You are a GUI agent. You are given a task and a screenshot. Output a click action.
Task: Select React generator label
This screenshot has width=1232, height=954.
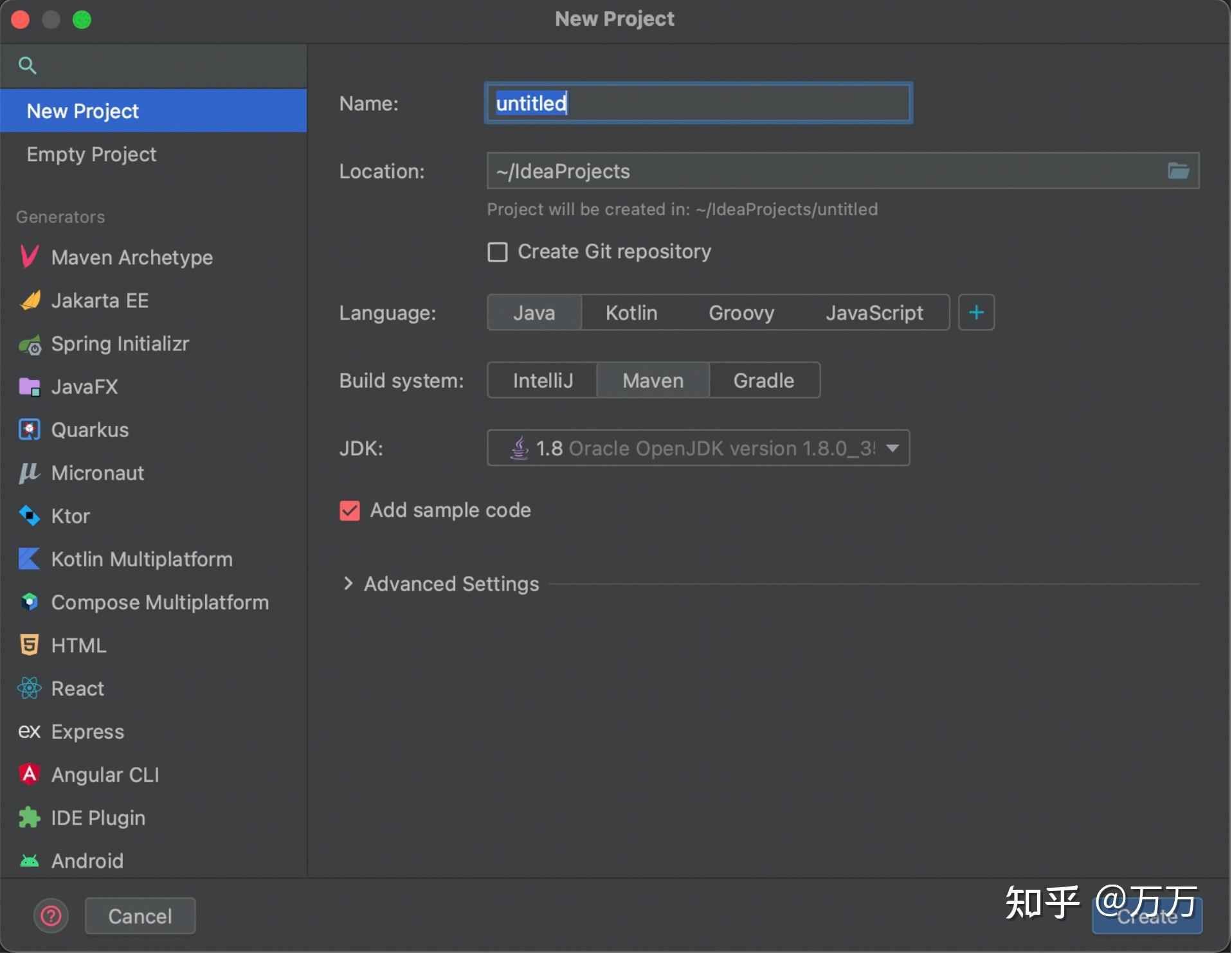(78, 689)
